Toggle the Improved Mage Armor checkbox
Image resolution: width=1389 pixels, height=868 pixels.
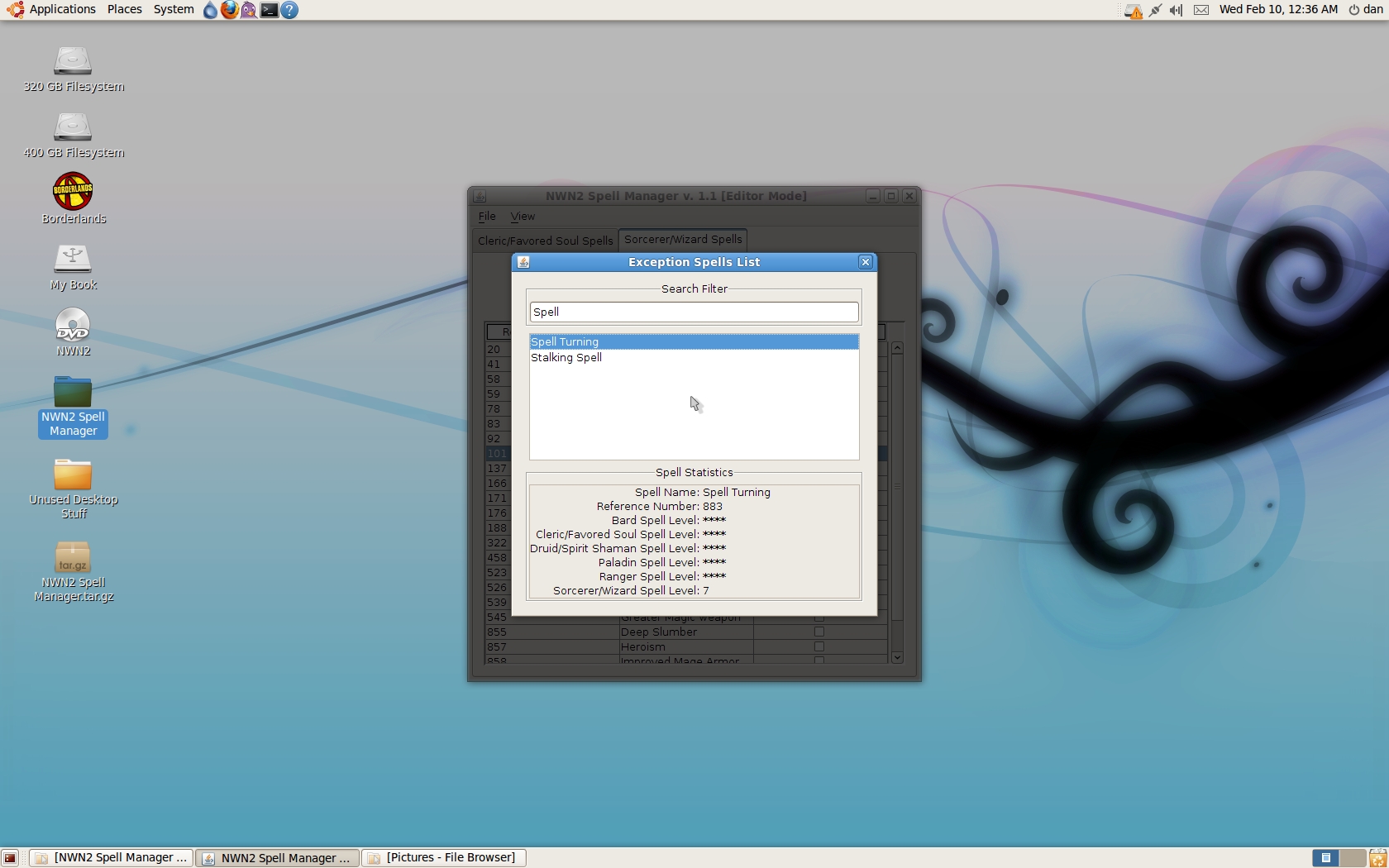click(x=819, y=660)
